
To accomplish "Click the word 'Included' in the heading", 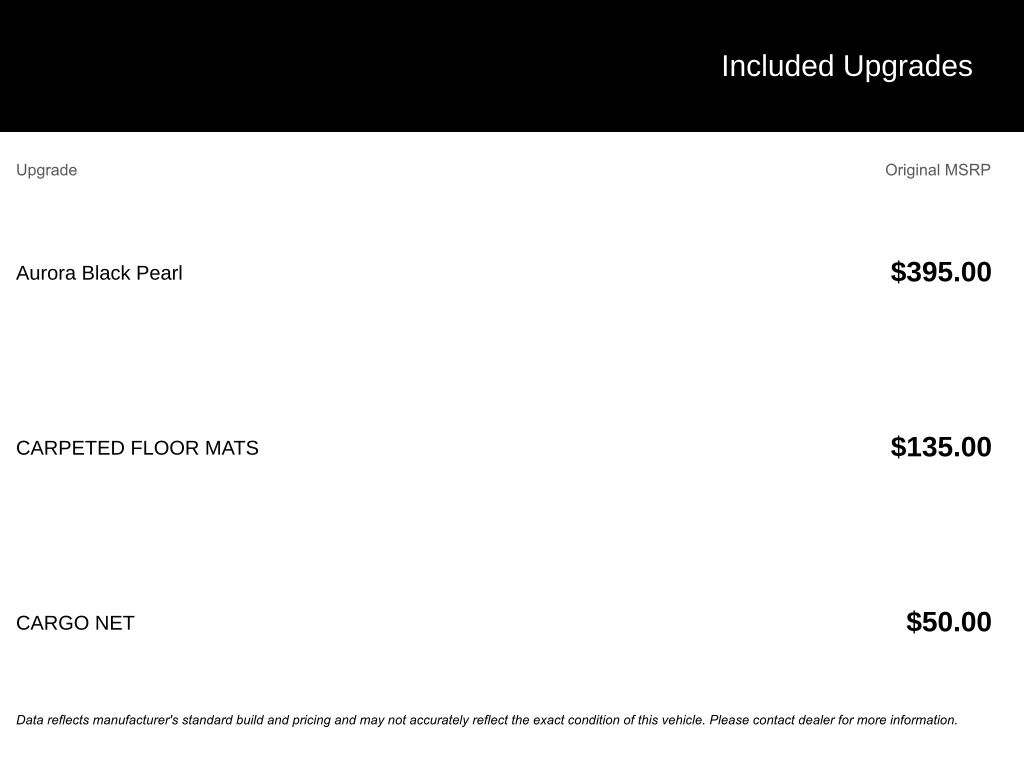I will [x=777, y=66].
